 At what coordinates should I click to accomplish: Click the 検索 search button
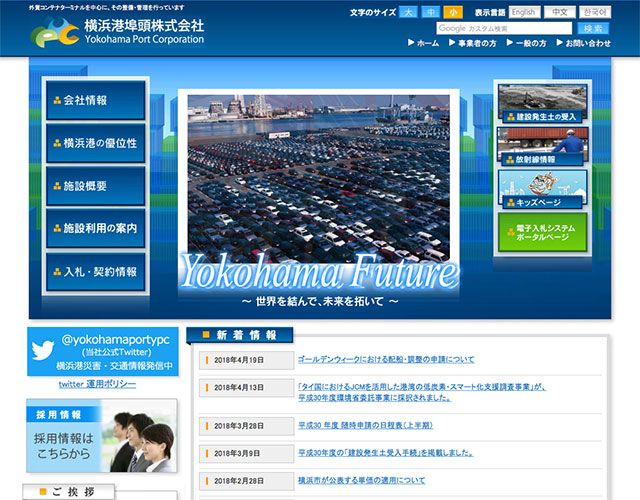593,28
